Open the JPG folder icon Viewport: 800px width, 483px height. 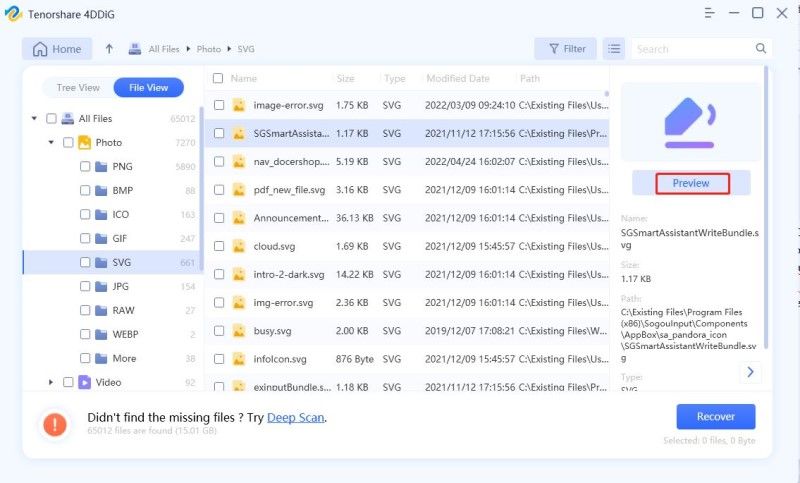coord(101,286)
